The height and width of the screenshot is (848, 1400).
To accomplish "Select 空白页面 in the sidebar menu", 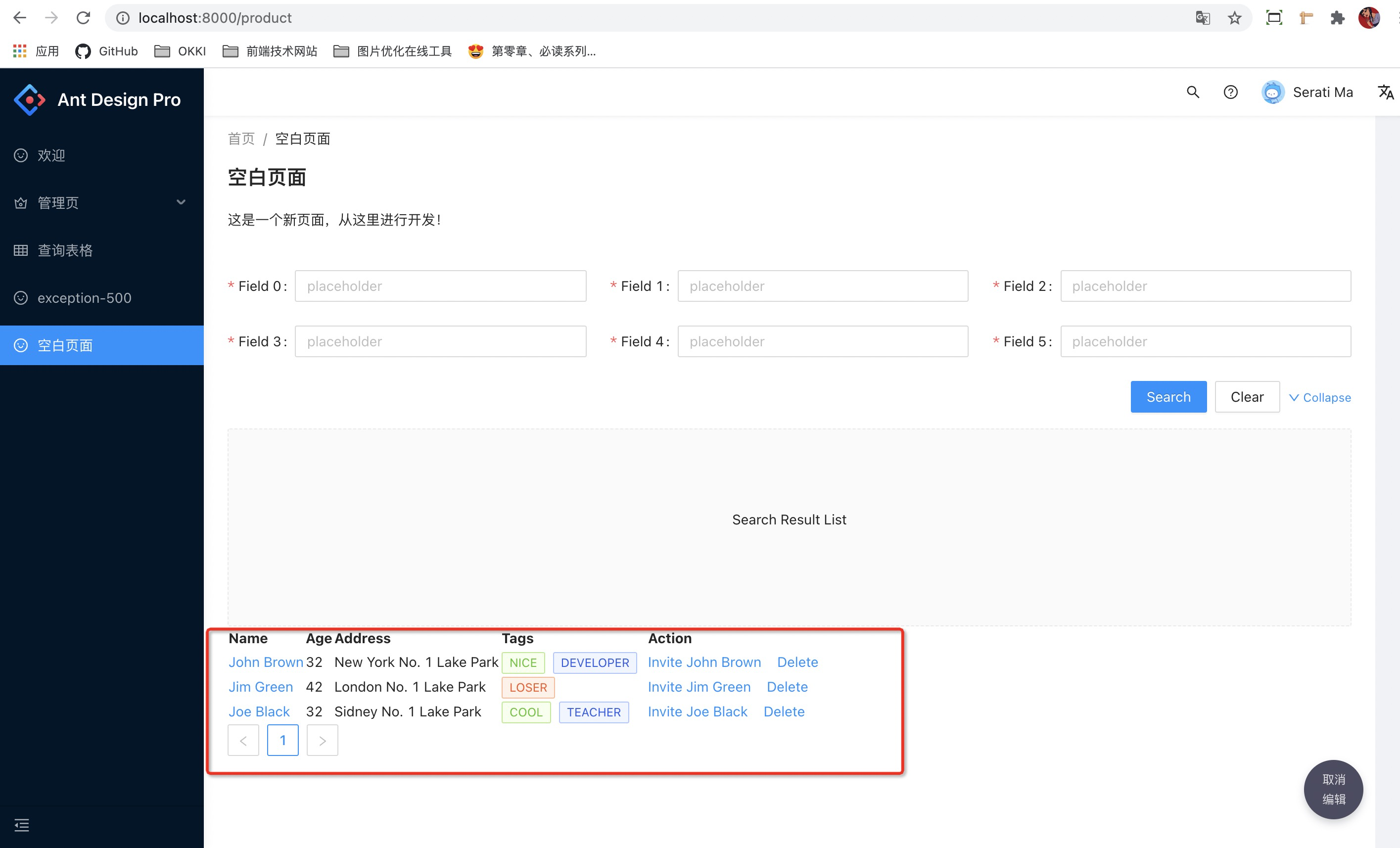I will point(65,345).
